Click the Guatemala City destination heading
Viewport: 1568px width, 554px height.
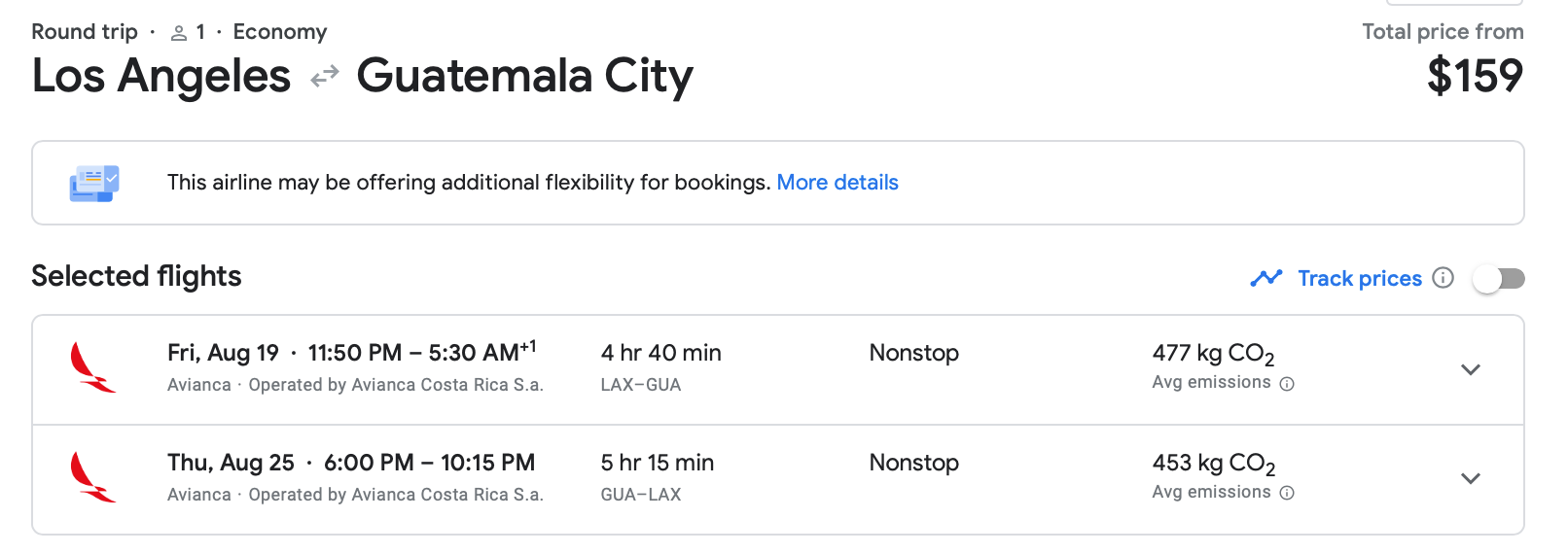point(525,76)
